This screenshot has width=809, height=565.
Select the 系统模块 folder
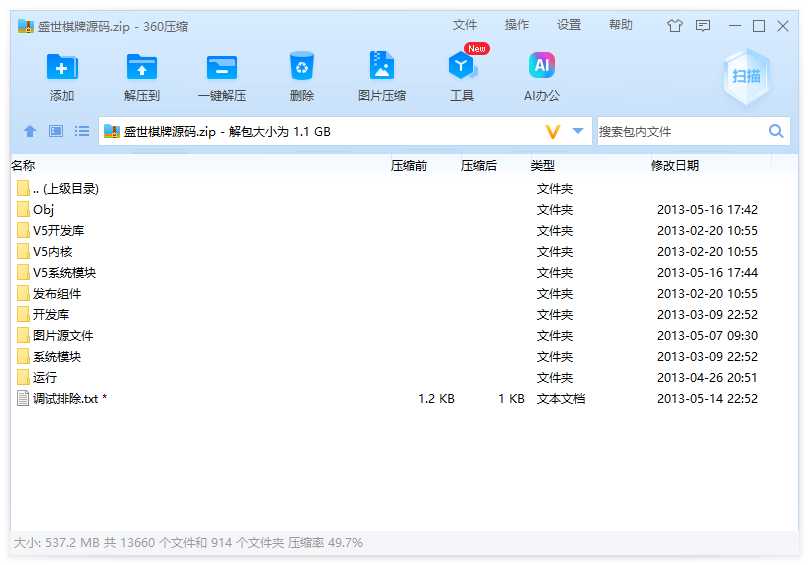[404, 357]
